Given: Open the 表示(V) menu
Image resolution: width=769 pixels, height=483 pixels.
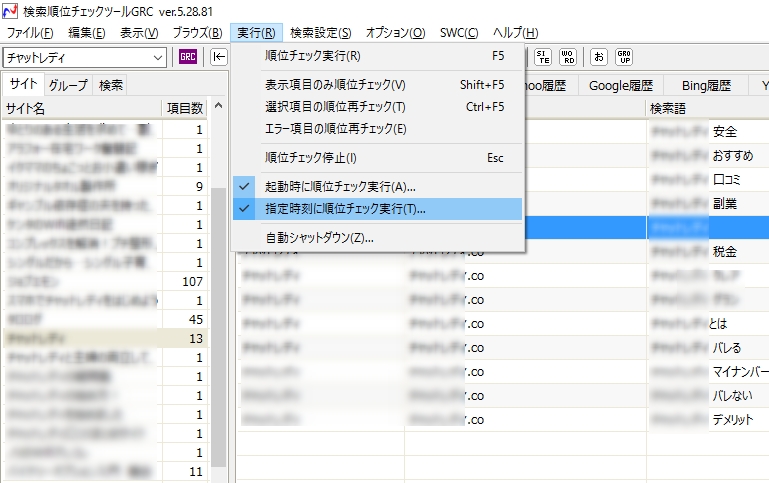Looking at the screenshot, I should pos(139,33).
